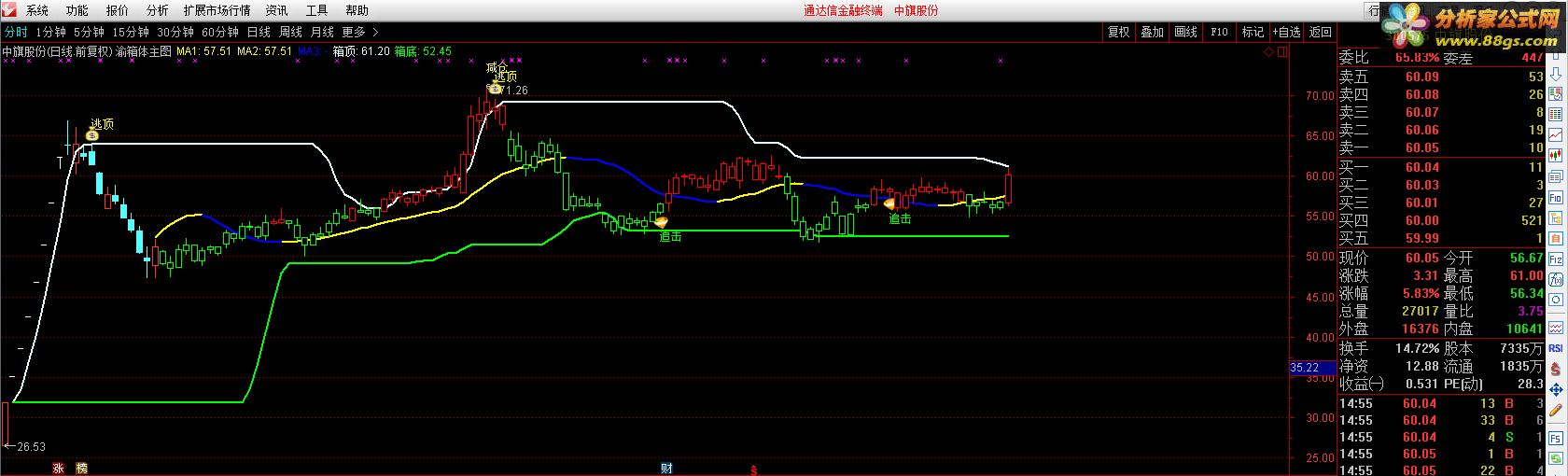The width and height of the screenshot is (1568, 476).
Task: Switch to the 15分钟 period tab
Action: [131, 32]
